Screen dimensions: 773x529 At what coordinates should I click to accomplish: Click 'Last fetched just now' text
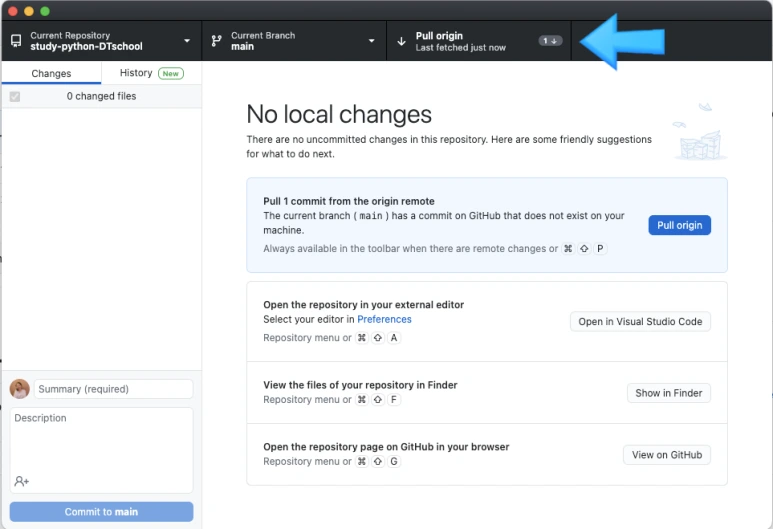[460, 48]
